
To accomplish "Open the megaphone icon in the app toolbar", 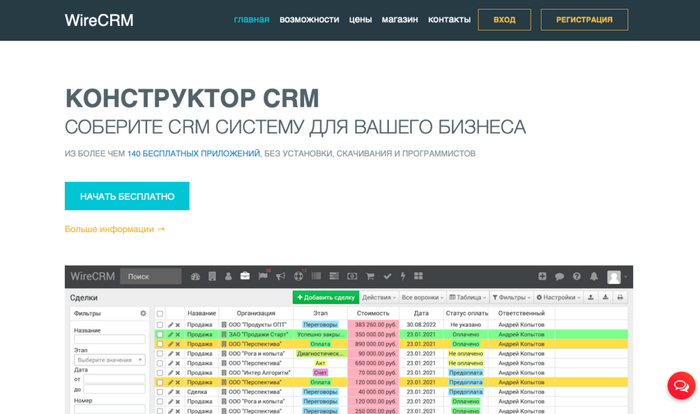I will (280, 276).
